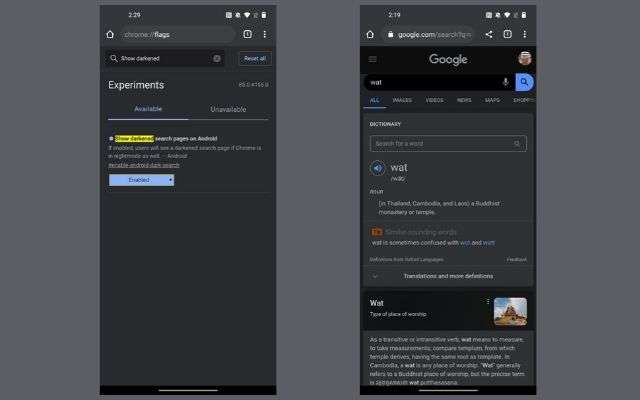Open the Wat temple thumbnail image

510,311
